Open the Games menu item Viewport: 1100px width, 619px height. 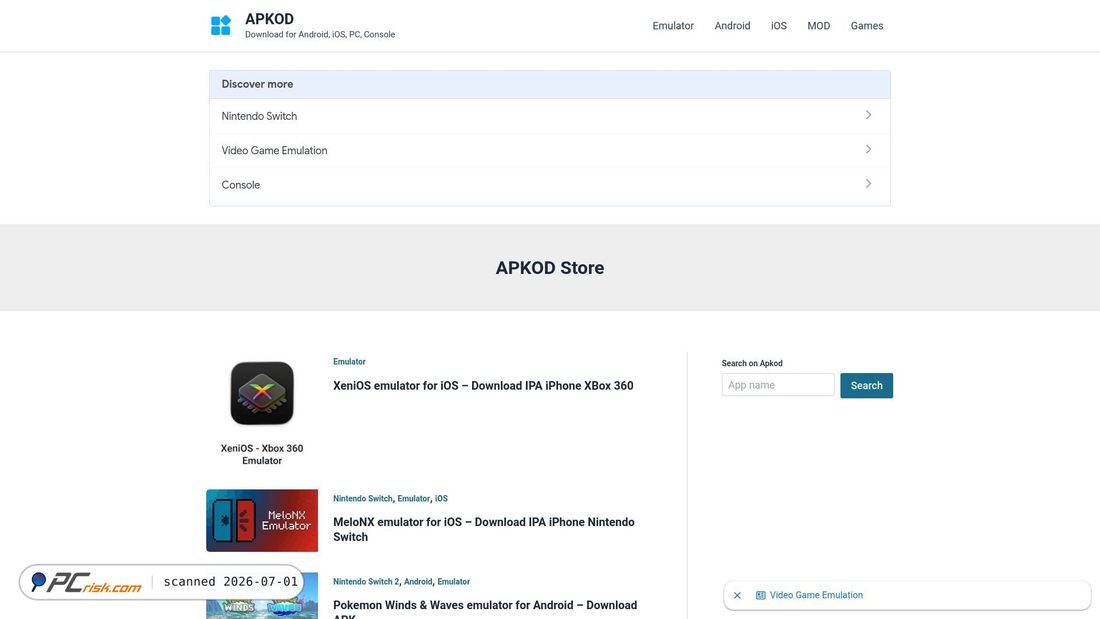coord(866,25)
